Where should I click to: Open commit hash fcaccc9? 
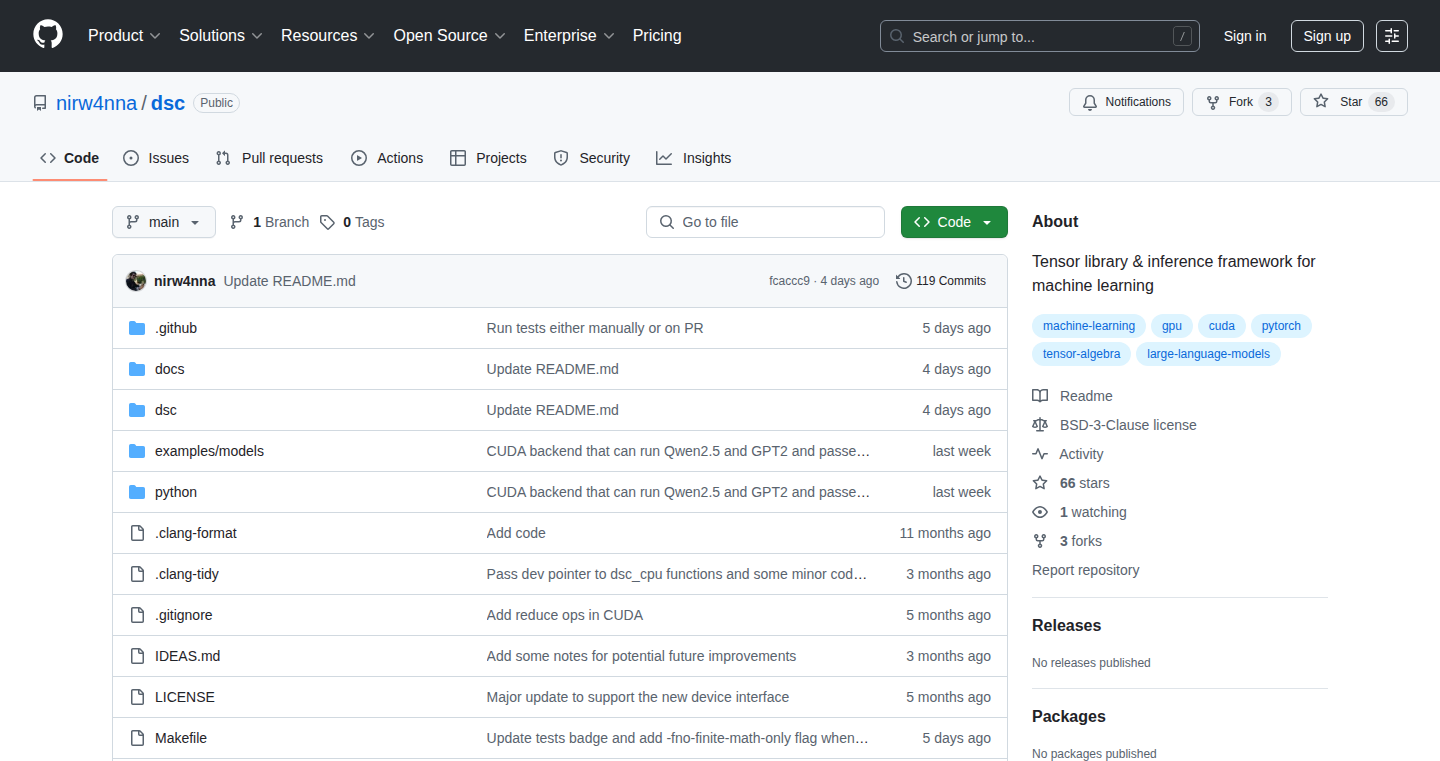tap(789, 281)
